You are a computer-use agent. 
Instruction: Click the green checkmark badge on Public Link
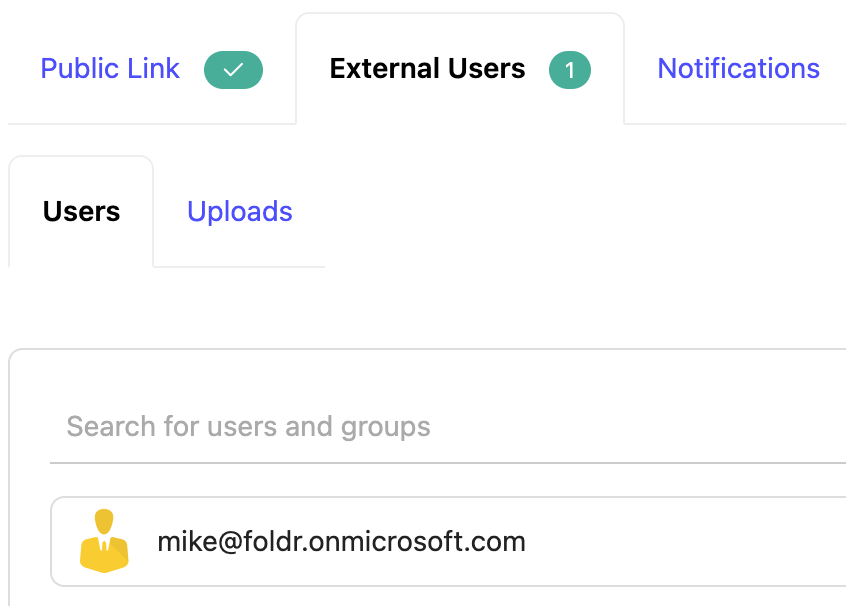pos(233,70)
